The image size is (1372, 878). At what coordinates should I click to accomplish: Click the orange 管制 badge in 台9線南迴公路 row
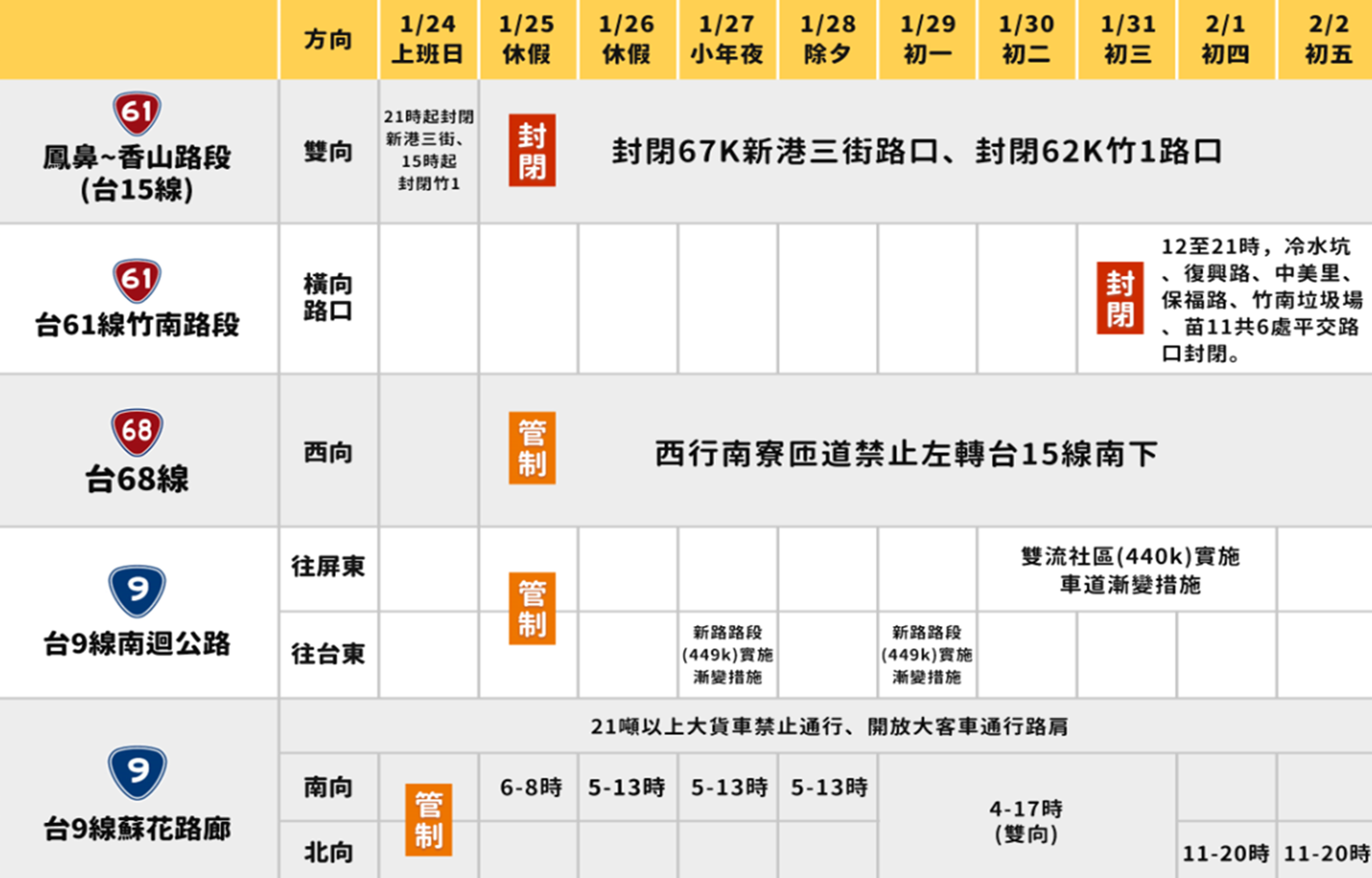tap(532, 608)
